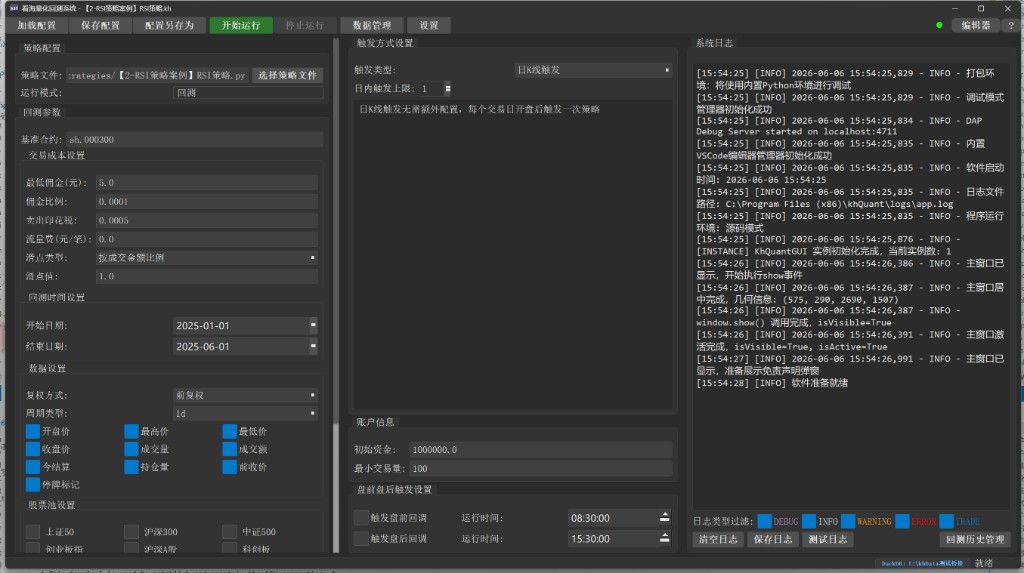Expand the 触发类型 dropdown showing 日K线触发
Viewport: 1024px width, 573px height.
coord(593,70)
